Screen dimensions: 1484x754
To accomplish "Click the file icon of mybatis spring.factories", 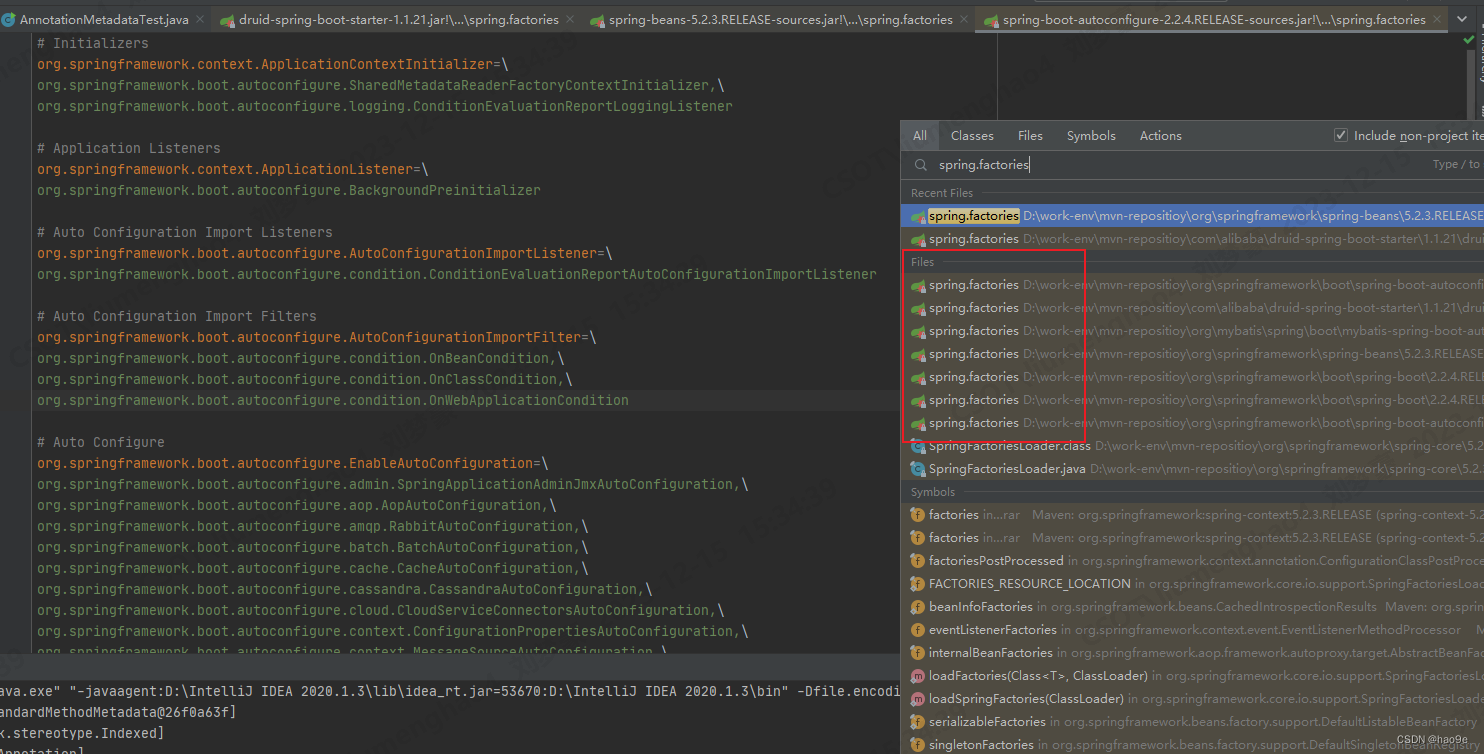I will (918, 331).
